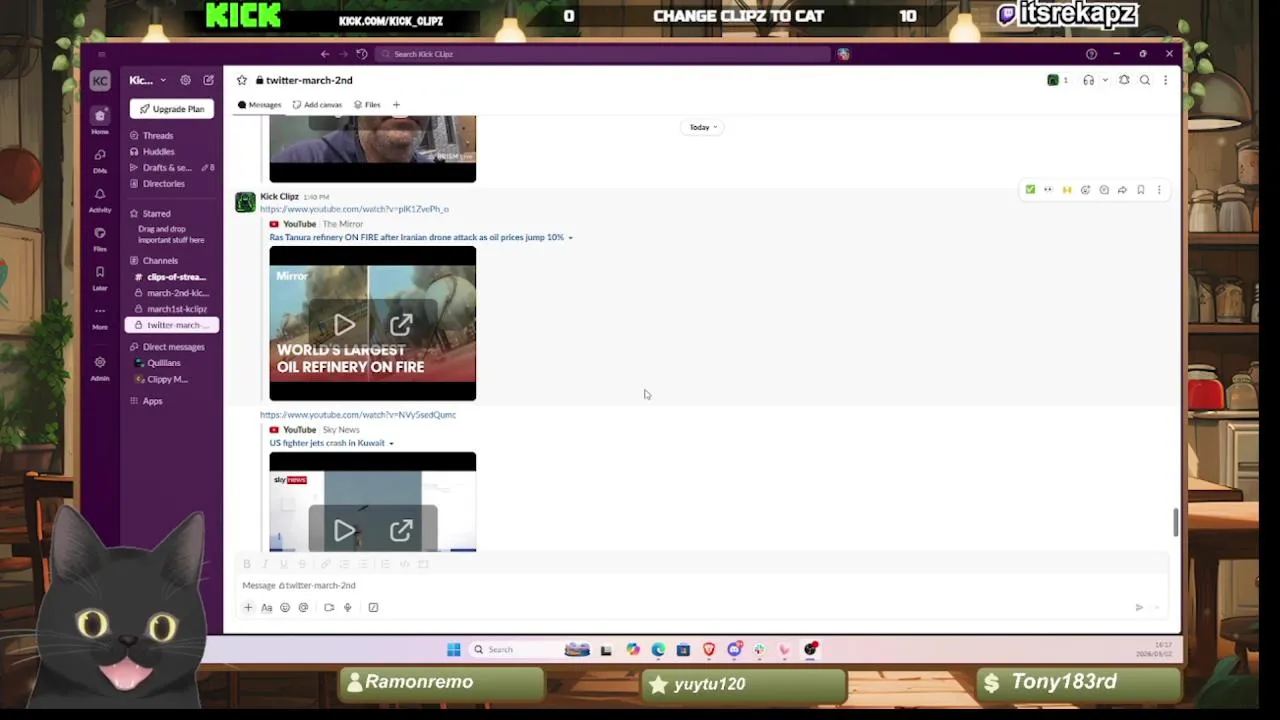Play the oil refinery on fire video
The width and height of the screenshot is (1280, 720).
[344, 325]
